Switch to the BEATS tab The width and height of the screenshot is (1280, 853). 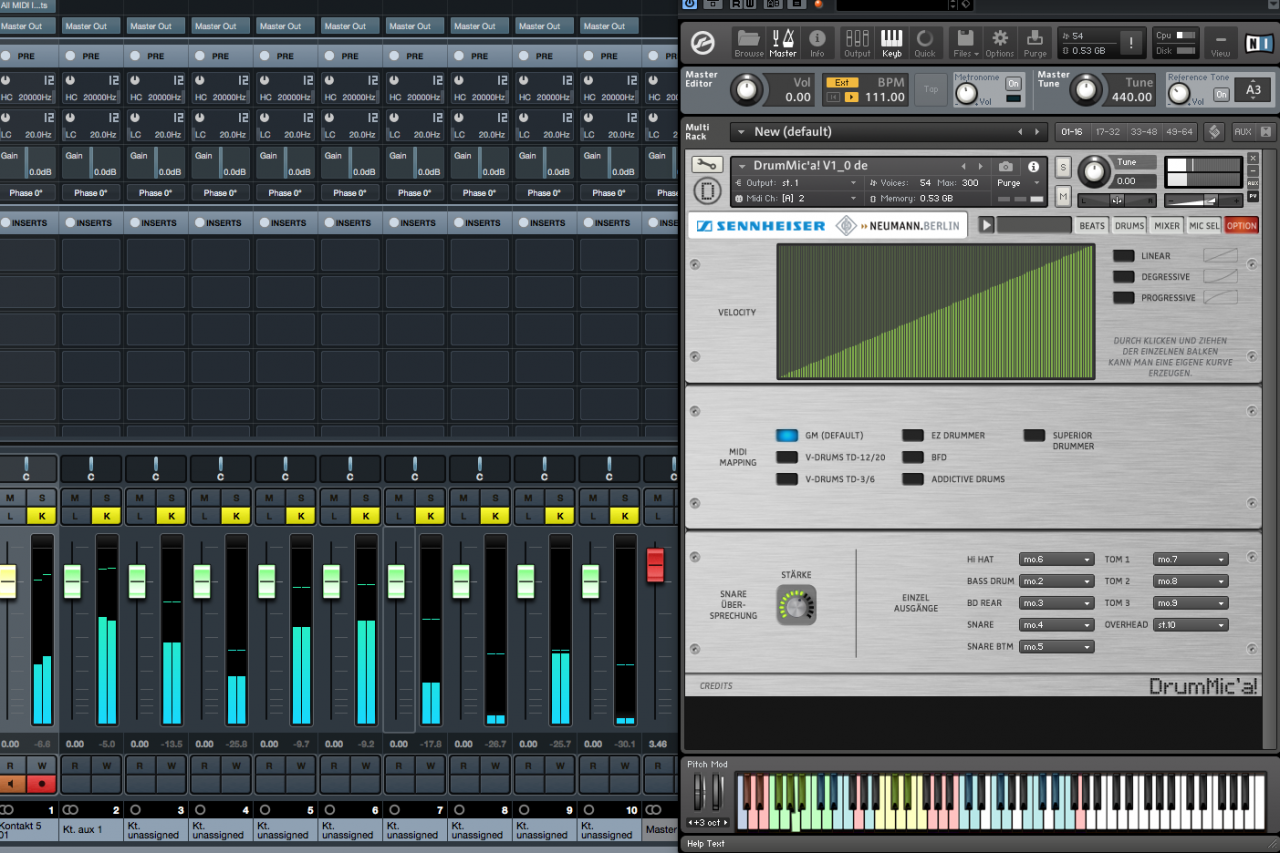(1092, 226)
